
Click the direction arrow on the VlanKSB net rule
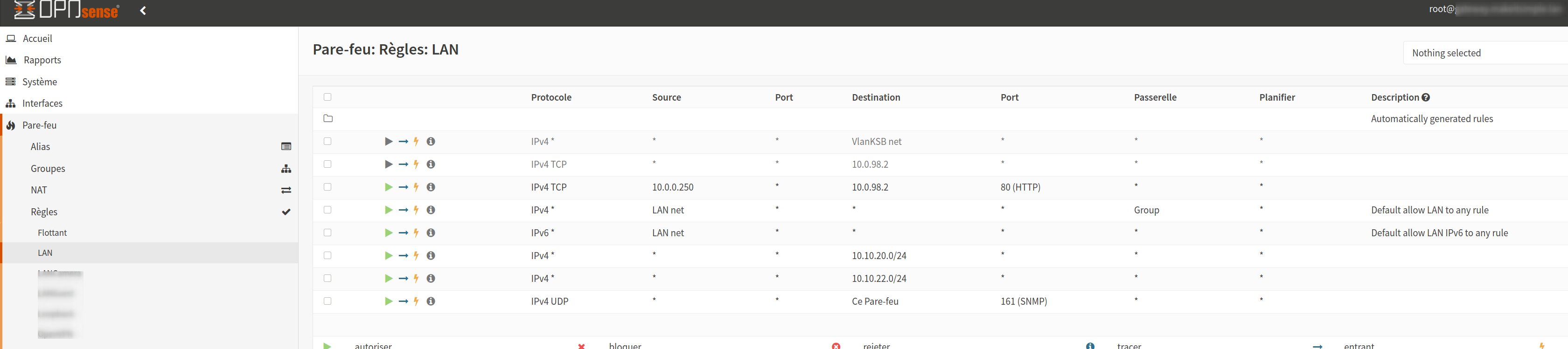coord(403,142)
